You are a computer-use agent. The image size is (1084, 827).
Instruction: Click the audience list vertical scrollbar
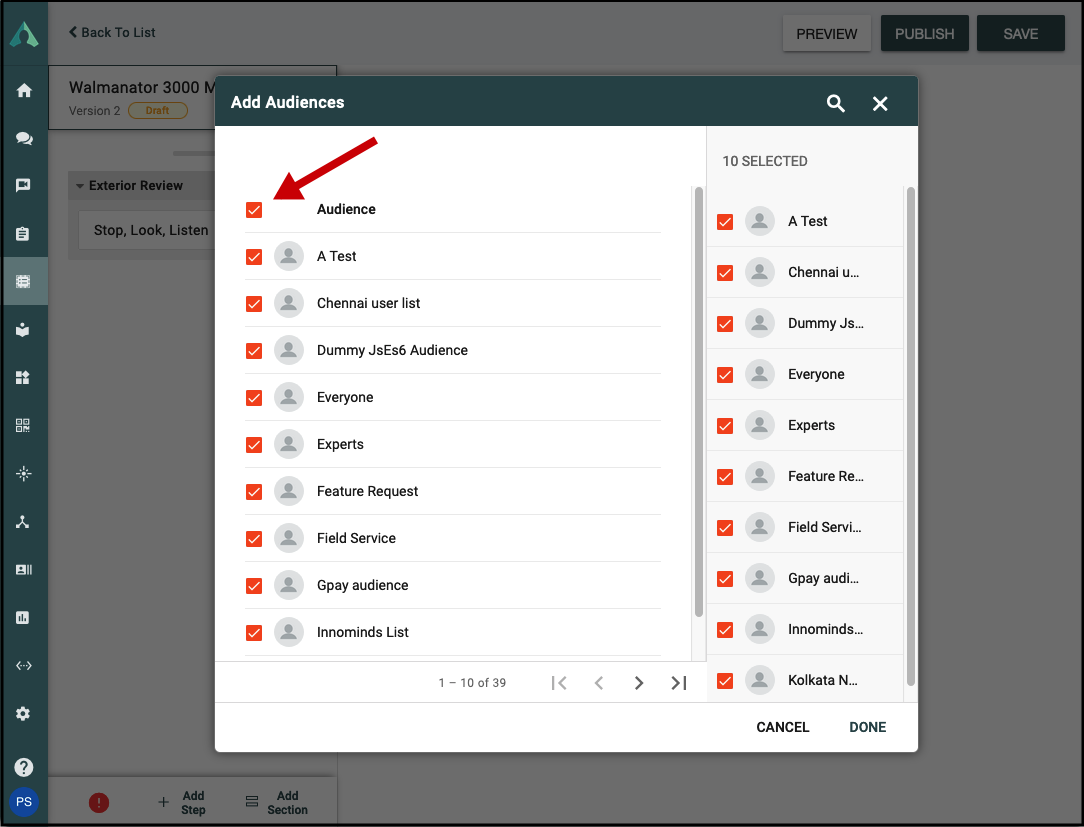[698, 401]
